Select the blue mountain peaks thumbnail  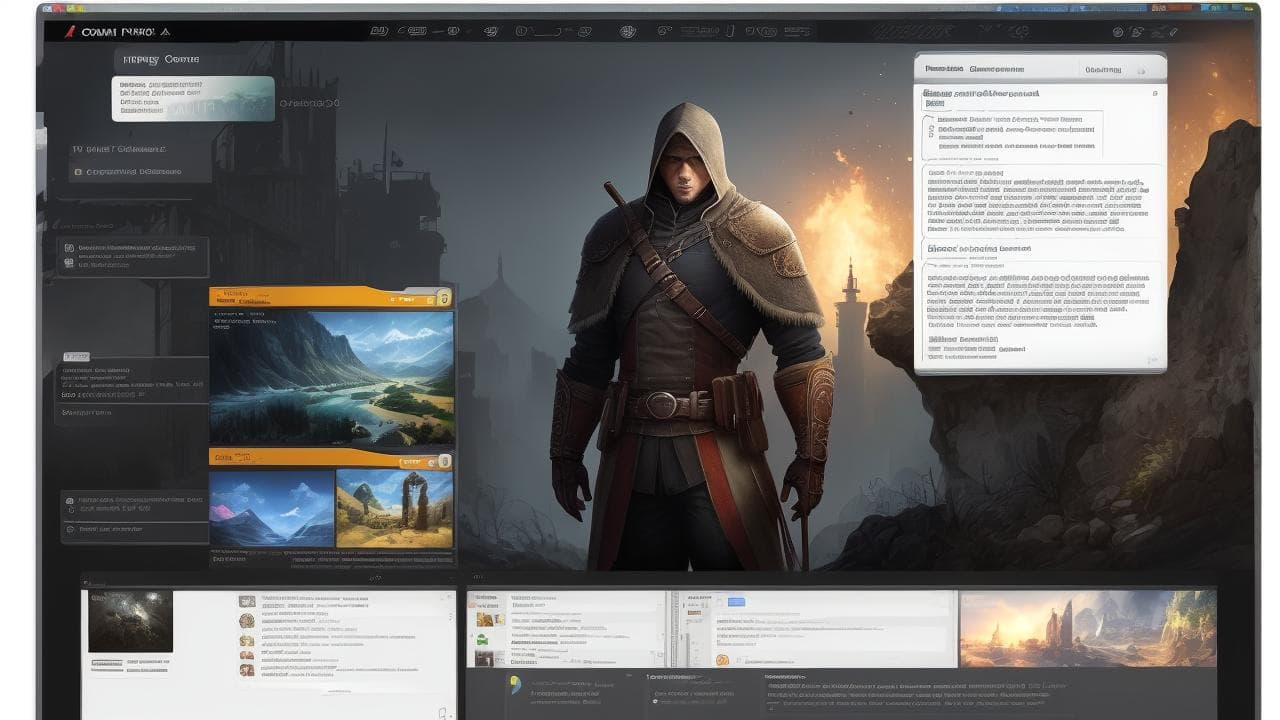point(272,508)
